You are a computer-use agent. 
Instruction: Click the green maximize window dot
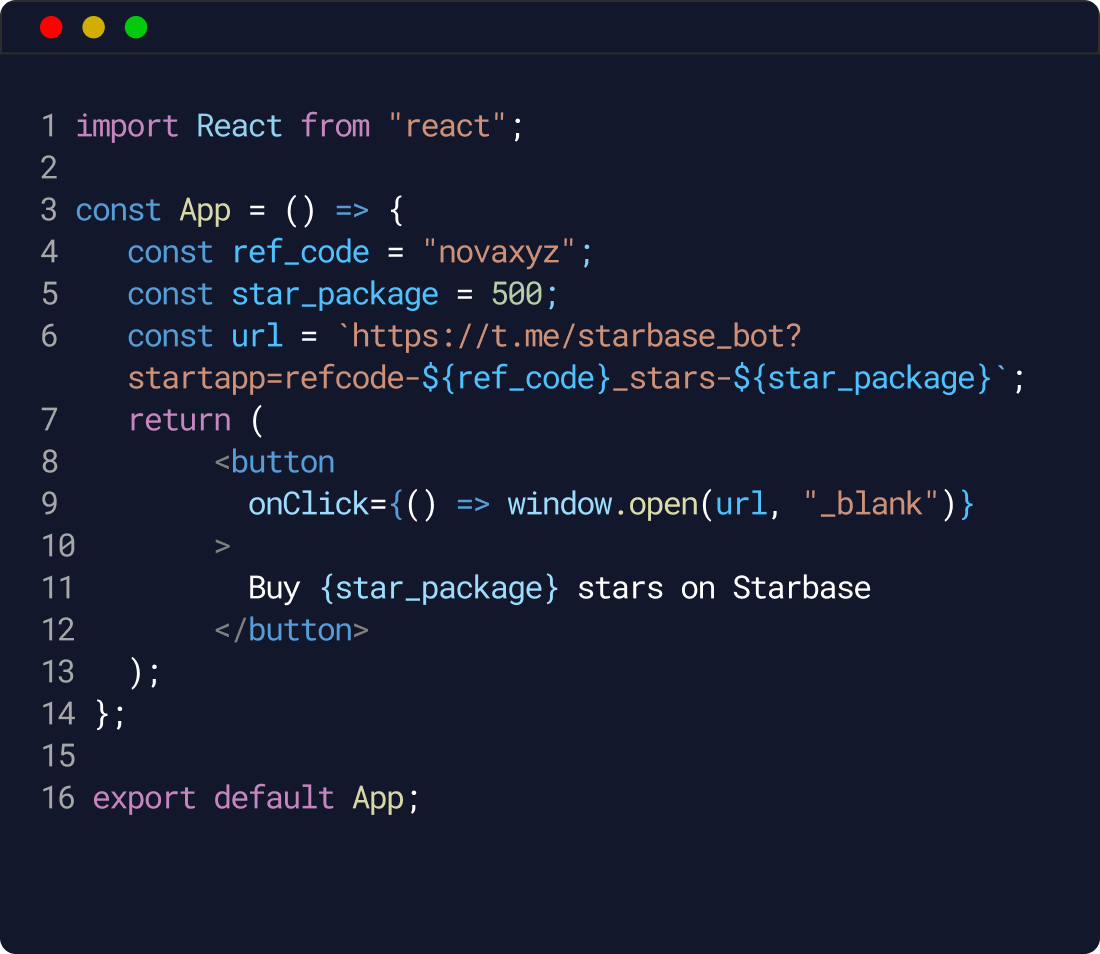pos(136,28)
